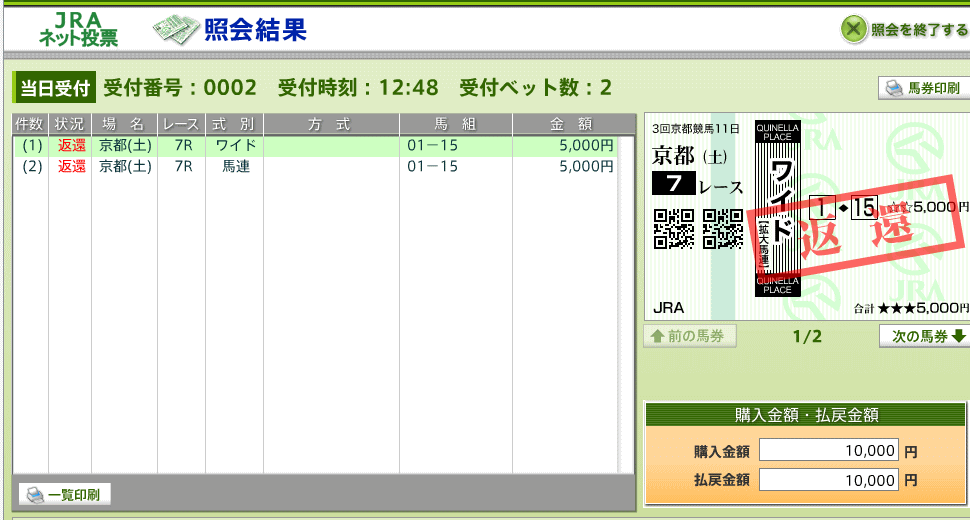This screenshot has width=970, height=520.
Task: Click the 場名 column header
Action: (x=124, y=124)
